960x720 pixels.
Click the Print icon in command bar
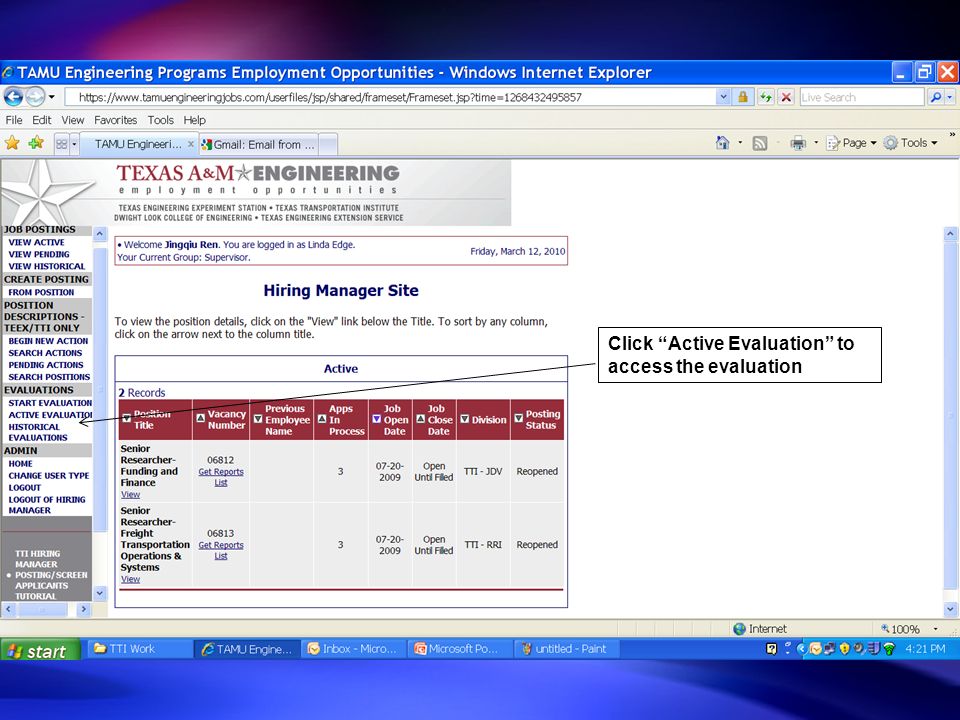click(x=798, y=143)
